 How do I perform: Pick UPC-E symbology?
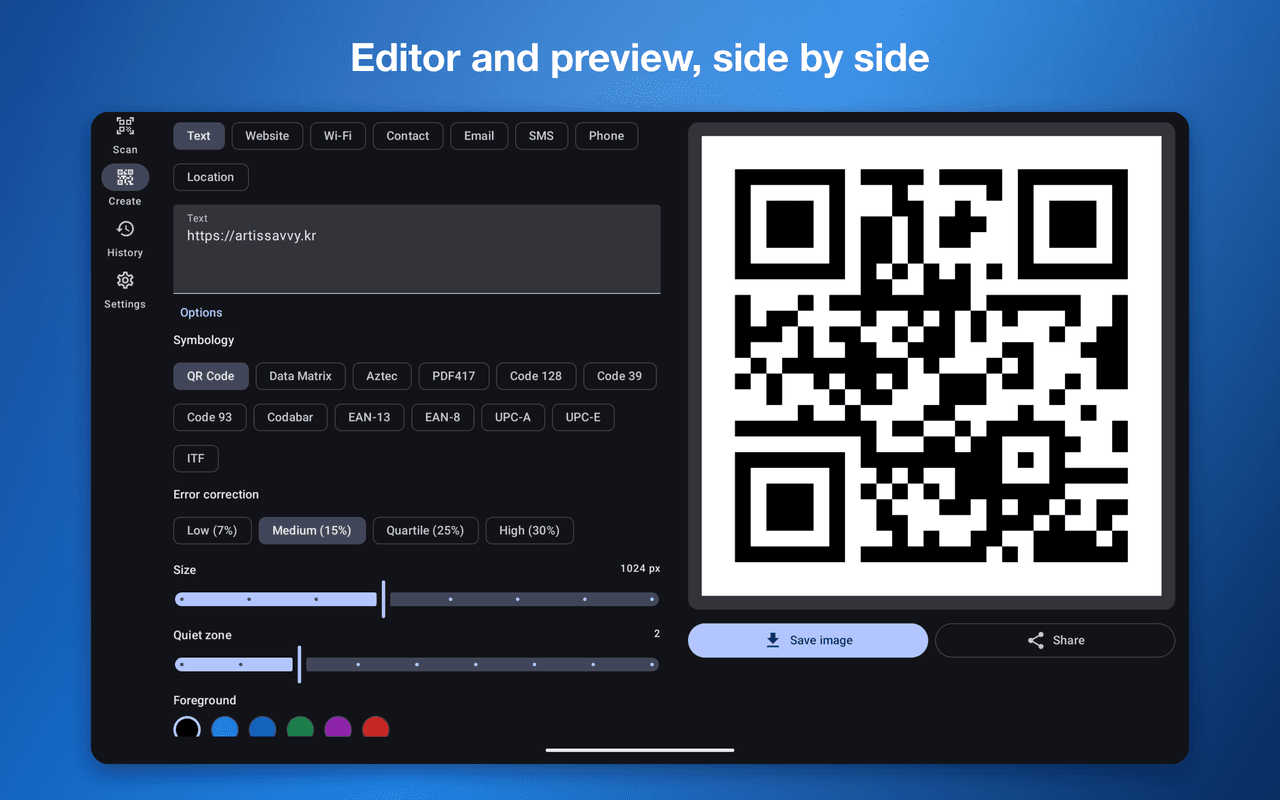click(583, 417)
